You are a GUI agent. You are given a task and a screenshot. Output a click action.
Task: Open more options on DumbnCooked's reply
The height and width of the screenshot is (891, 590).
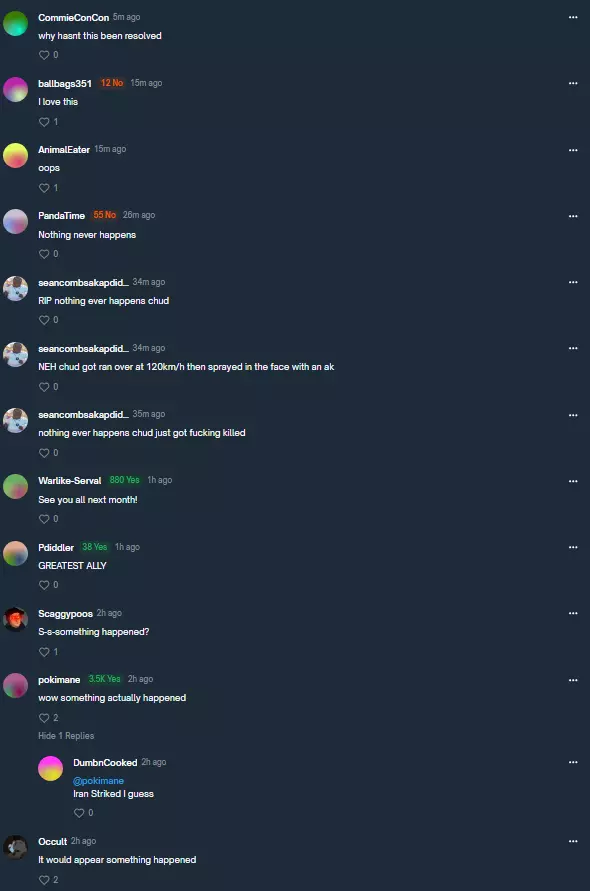pos(573,763)
